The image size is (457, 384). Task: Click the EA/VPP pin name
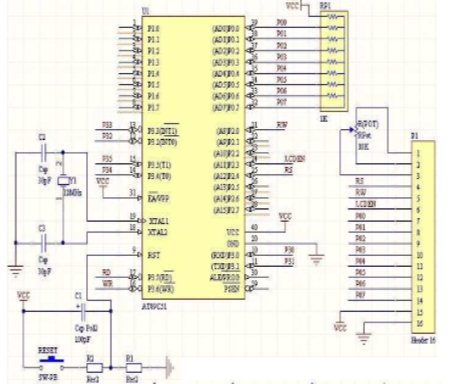158,199
